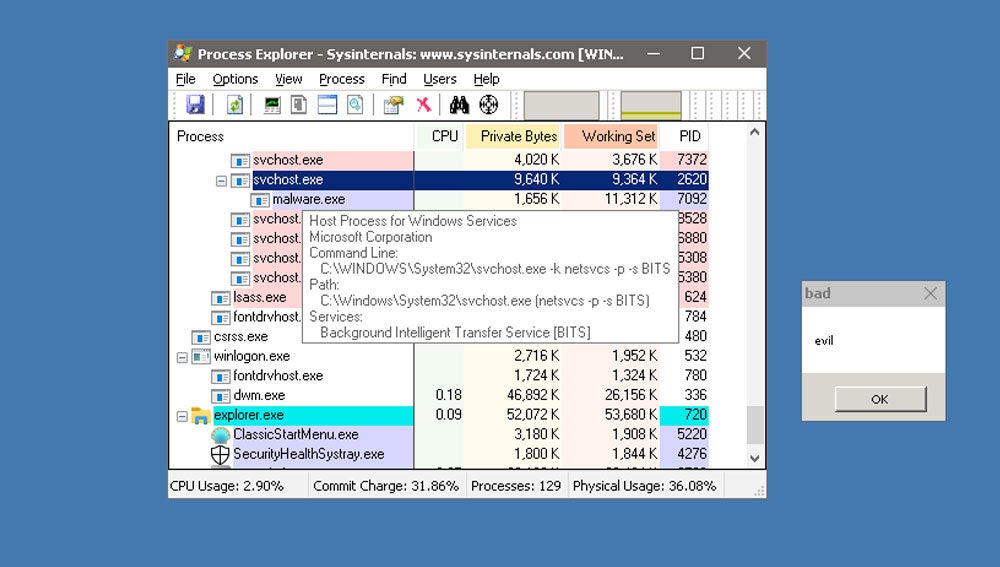Click the Working Set value 26,156 K

pos(631,395)
